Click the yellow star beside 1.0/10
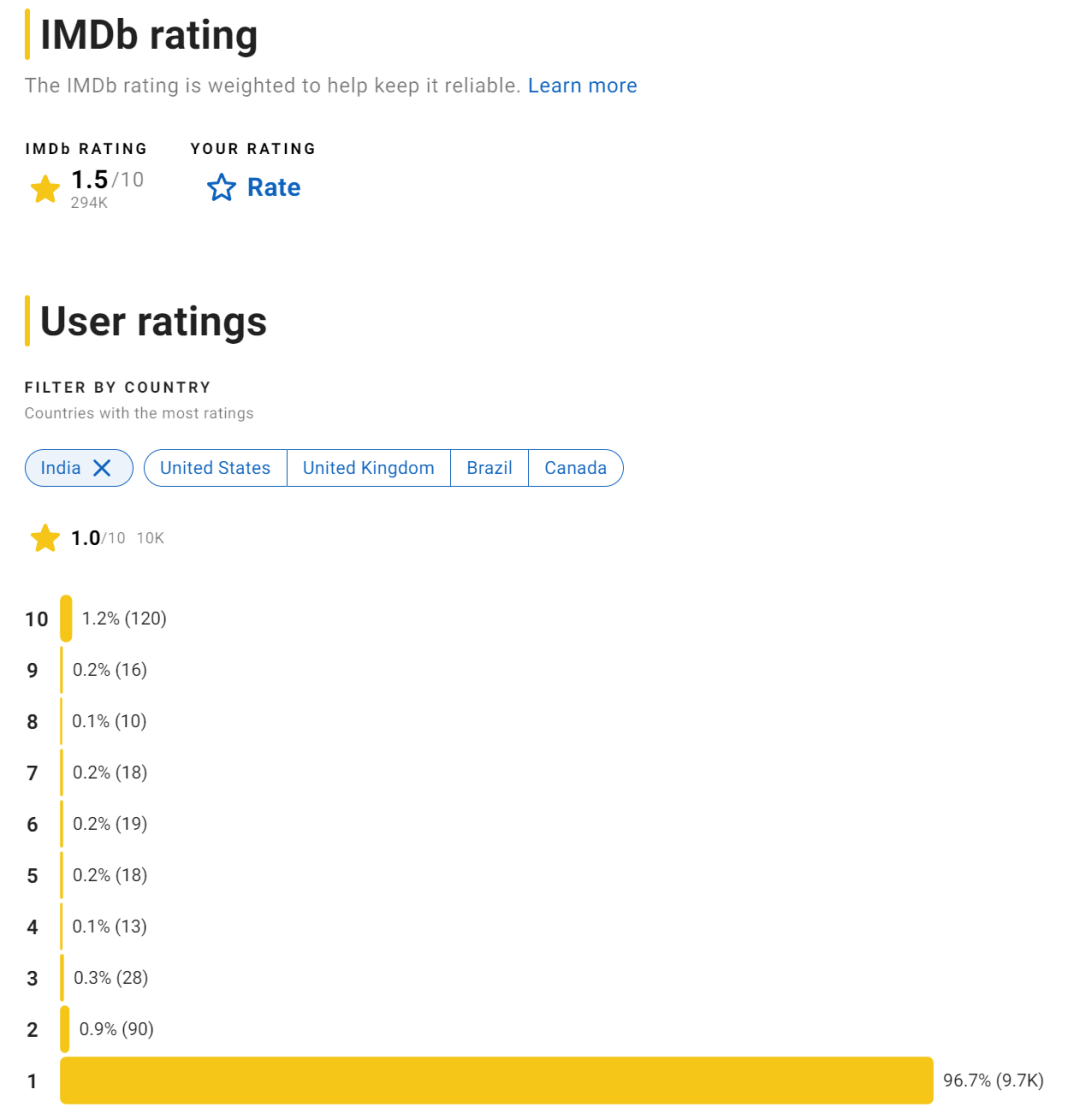This screenshot has height=1113, width=1080. pos(45,538)
